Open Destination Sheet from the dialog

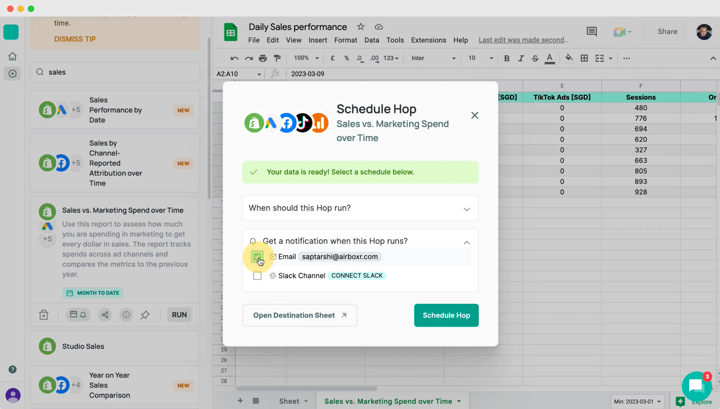pos(300,315)
